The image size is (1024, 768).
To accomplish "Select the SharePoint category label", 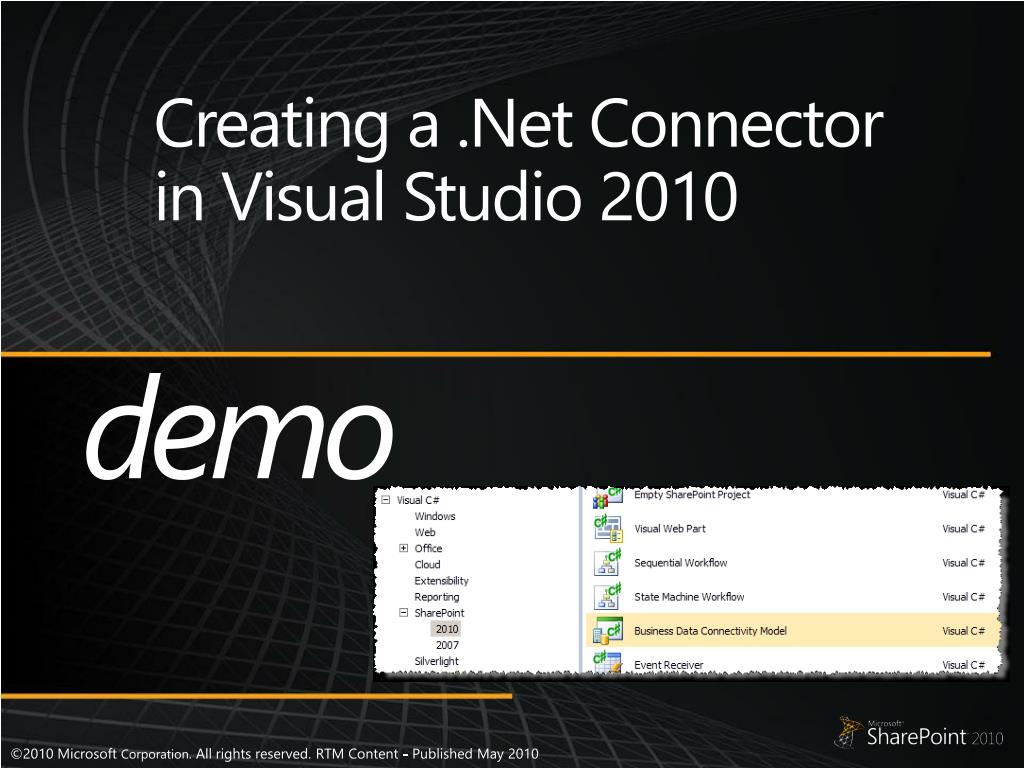I will (x=439, y=613).
